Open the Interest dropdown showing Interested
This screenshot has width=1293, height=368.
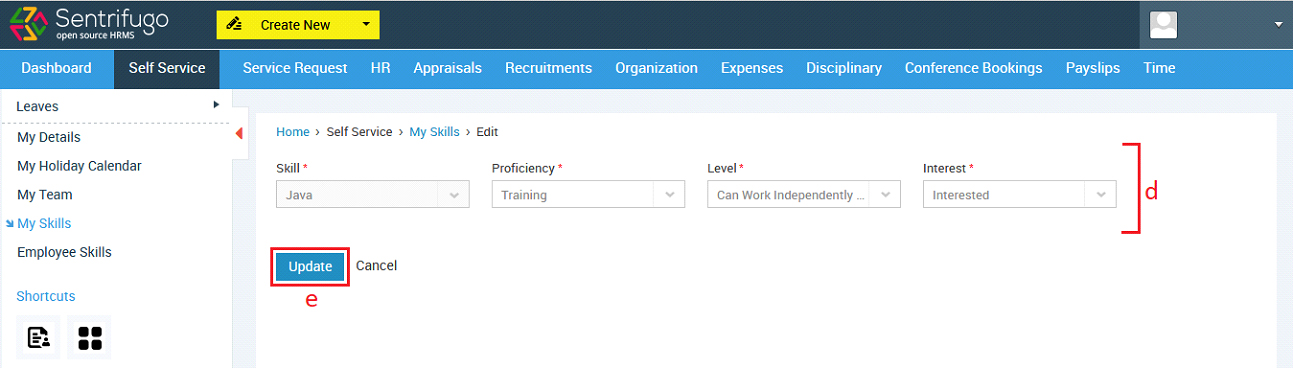click(1019, 195)
